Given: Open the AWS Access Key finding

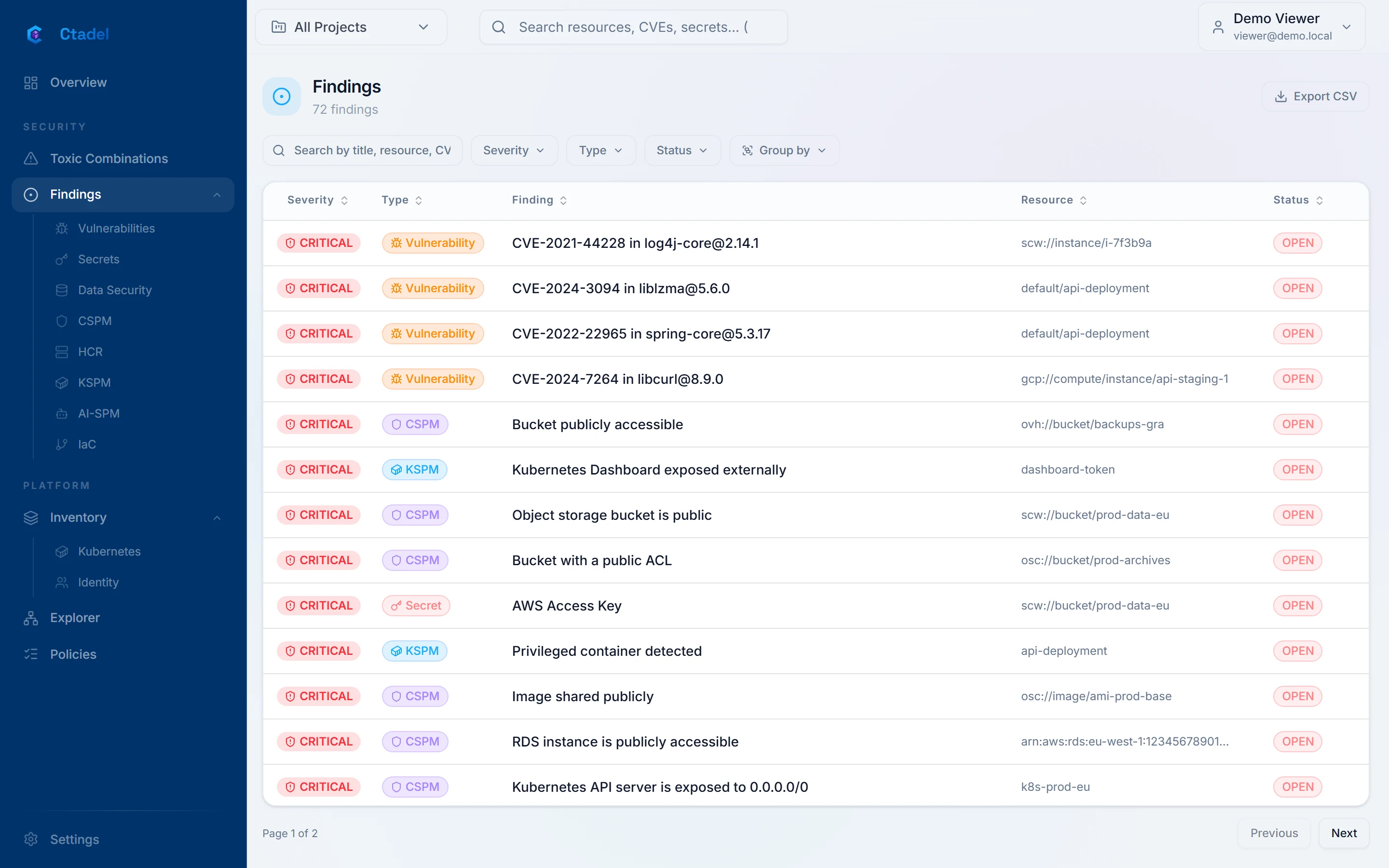Looking at the screenshot, I should pyautogui.click(x=567, y=606).
